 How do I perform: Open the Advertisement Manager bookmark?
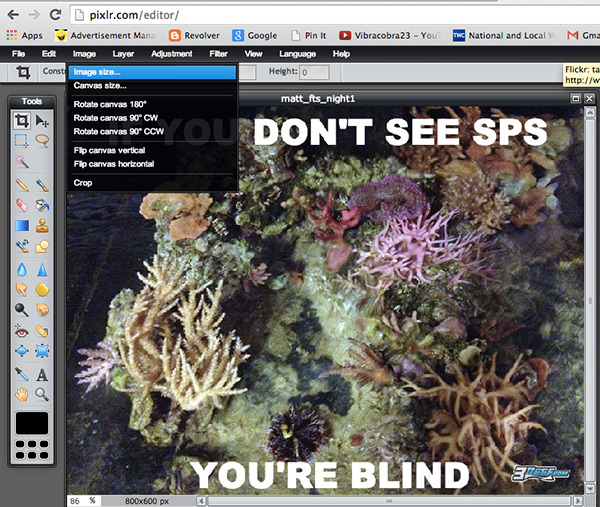105,36
